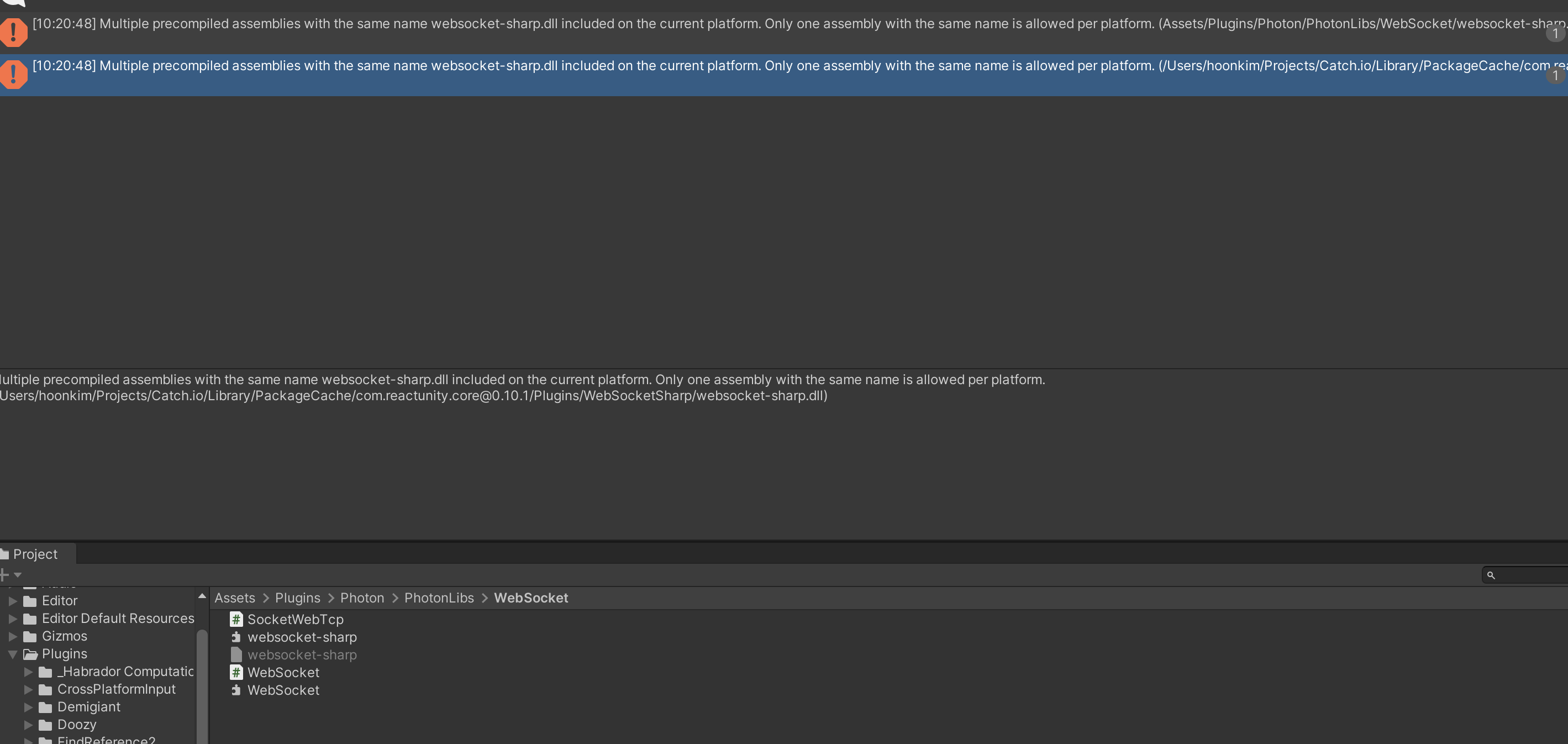
Task: Click the SocketWebTcp C# script icon
Action: click(236, 619)
